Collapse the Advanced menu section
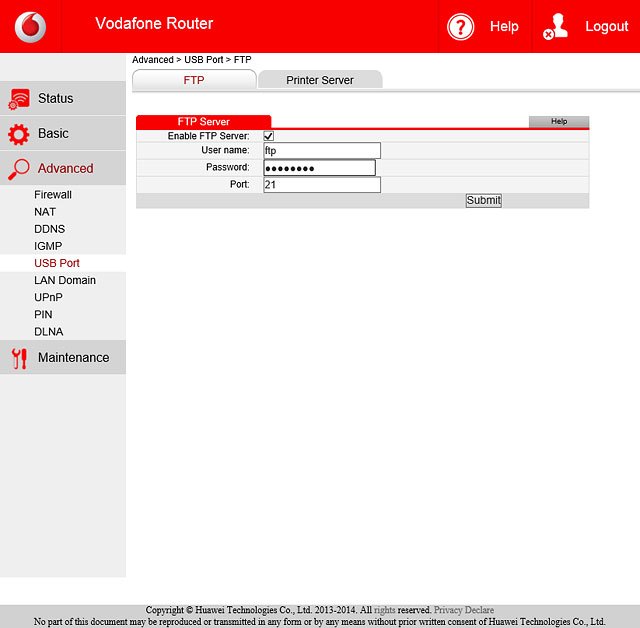This screenshot has width=640, height=628. [x=63, y=168]
